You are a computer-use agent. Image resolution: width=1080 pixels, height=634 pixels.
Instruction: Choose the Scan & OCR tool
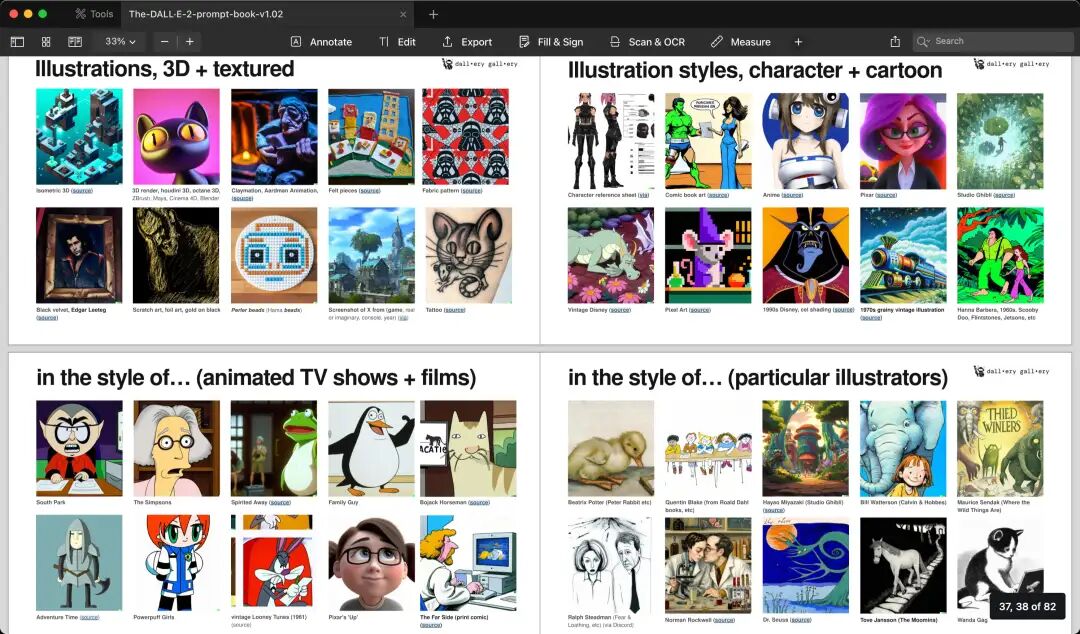coord(647,42)
